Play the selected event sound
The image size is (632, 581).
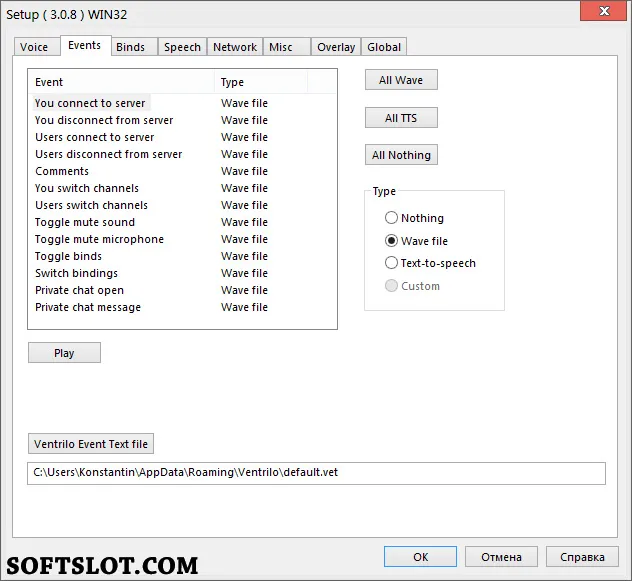64,353
